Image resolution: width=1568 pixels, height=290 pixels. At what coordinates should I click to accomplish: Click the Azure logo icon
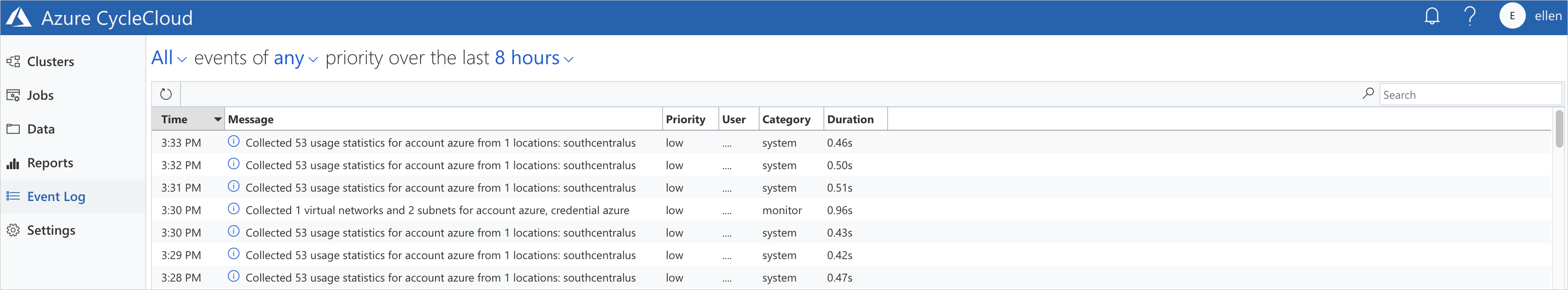tap(18, 18)
